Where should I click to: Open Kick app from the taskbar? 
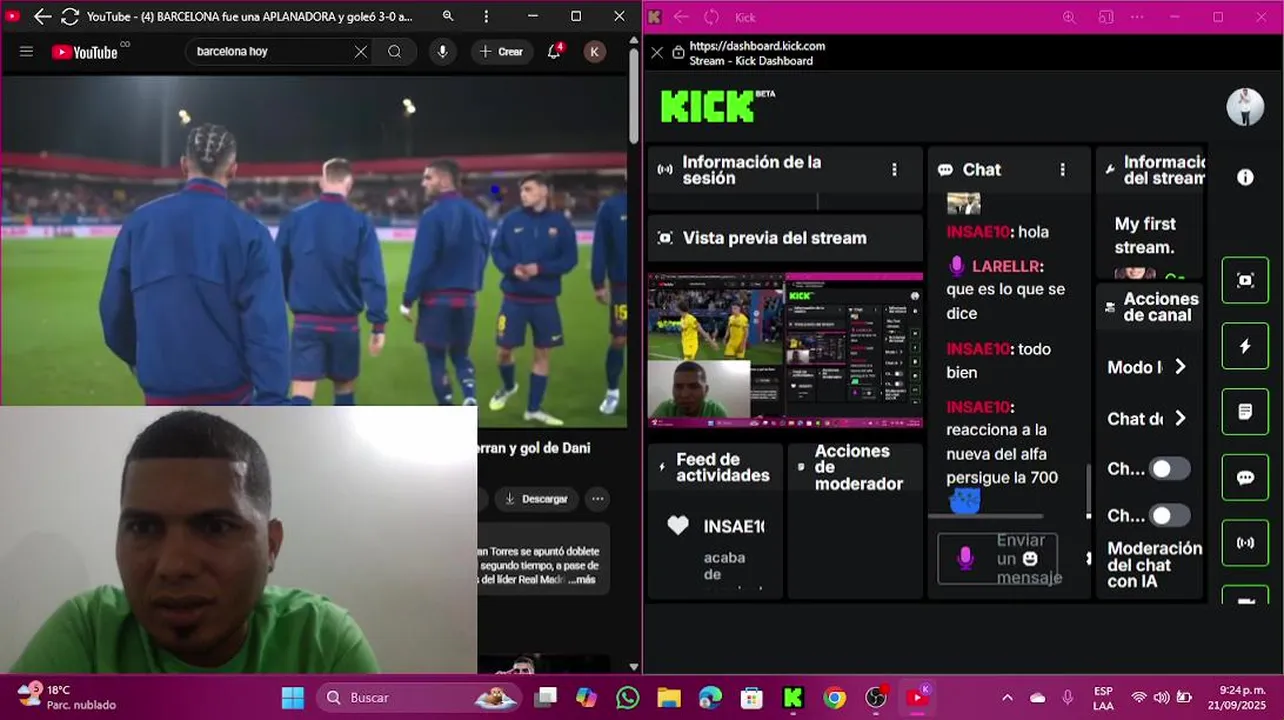pyautogui.click(x=793, y=697)
